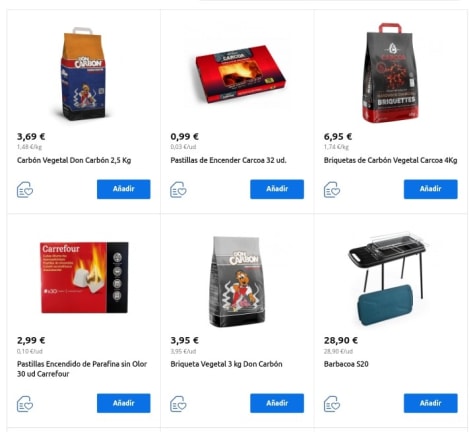Open Don Carbón 2,5 Kg bag image
This screenshot has height=432, width=475.
pyautogui.click(x=83, y=74)
